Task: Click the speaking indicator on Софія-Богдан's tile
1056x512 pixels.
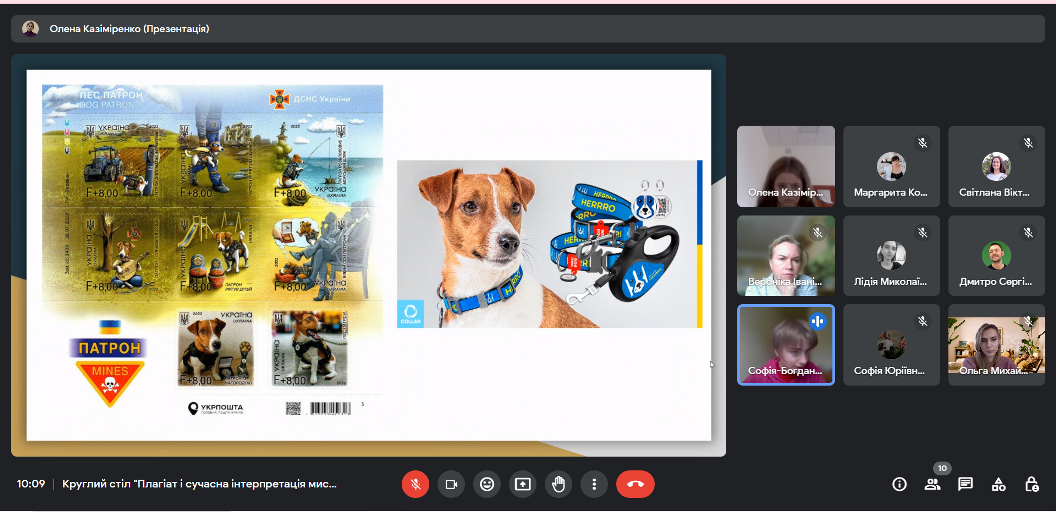Action: (x=817, y=321)
